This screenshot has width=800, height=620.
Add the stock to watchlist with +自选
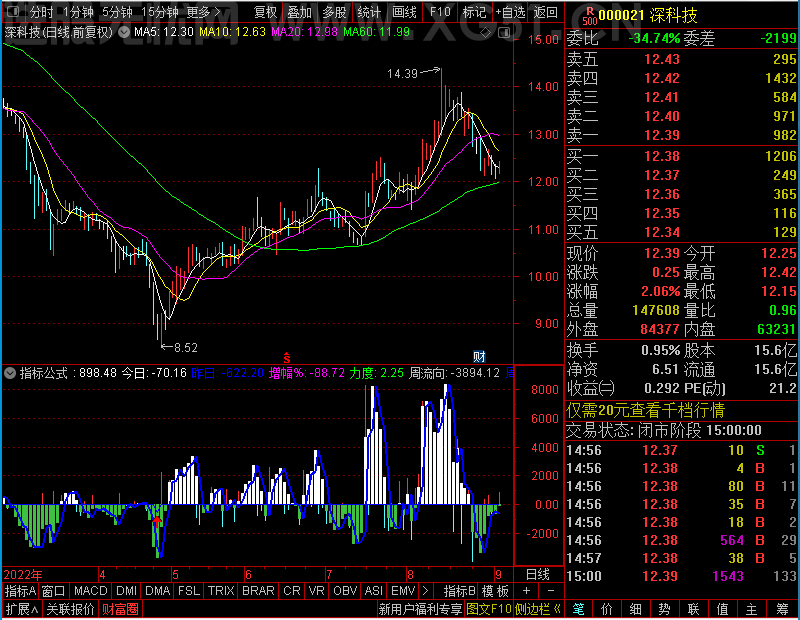click(x=510, y=12)
